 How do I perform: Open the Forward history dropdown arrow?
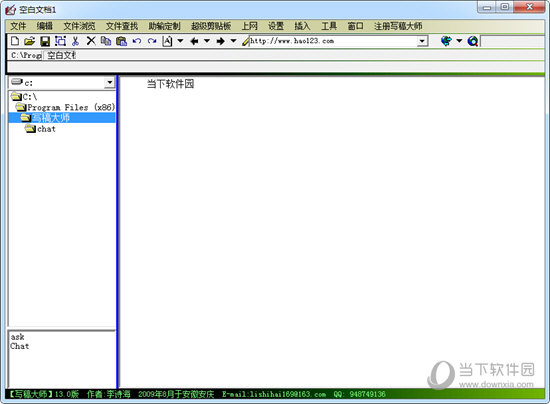tap(234, 41)
